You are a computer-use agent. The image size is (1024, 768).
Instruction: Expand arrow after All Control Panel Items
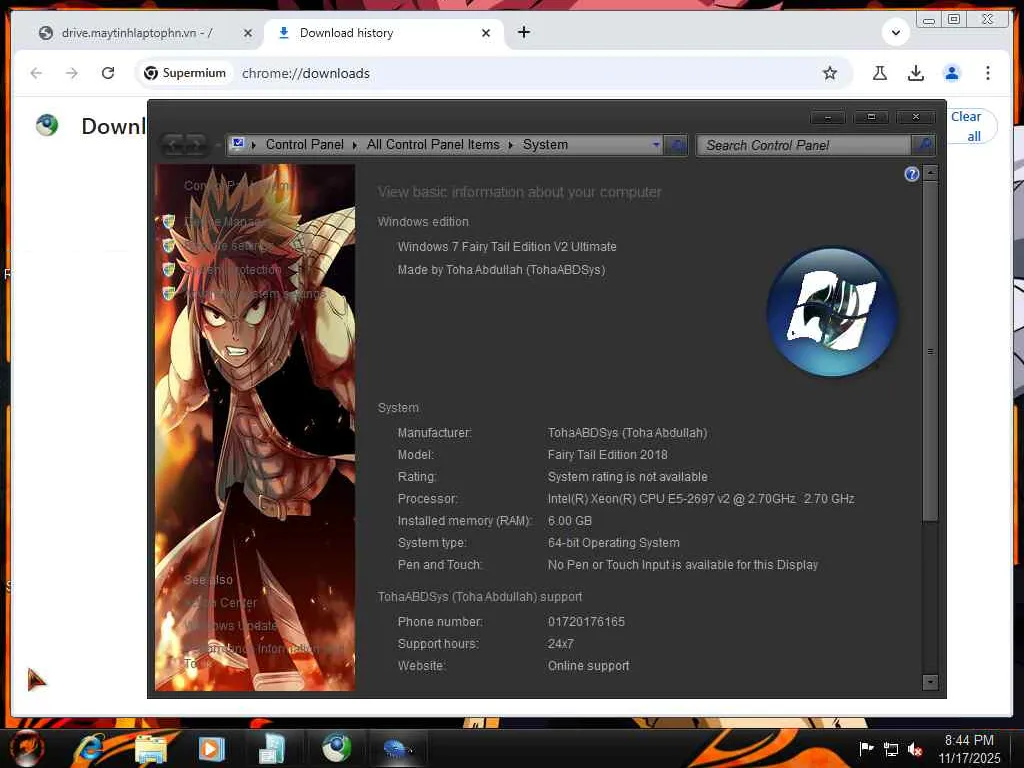[x=511, y=145]
